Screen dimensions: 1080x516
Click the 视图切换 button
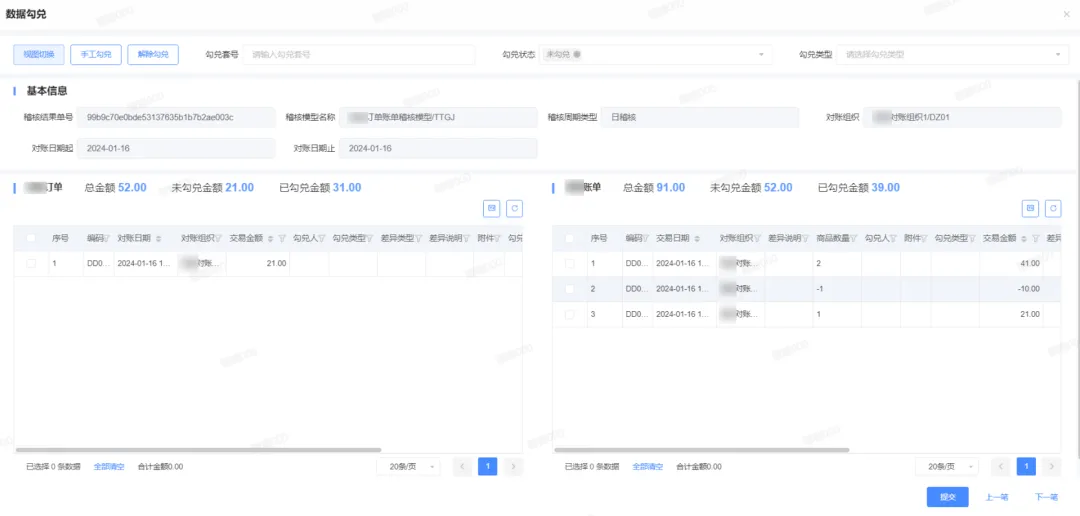pos(39,54)
